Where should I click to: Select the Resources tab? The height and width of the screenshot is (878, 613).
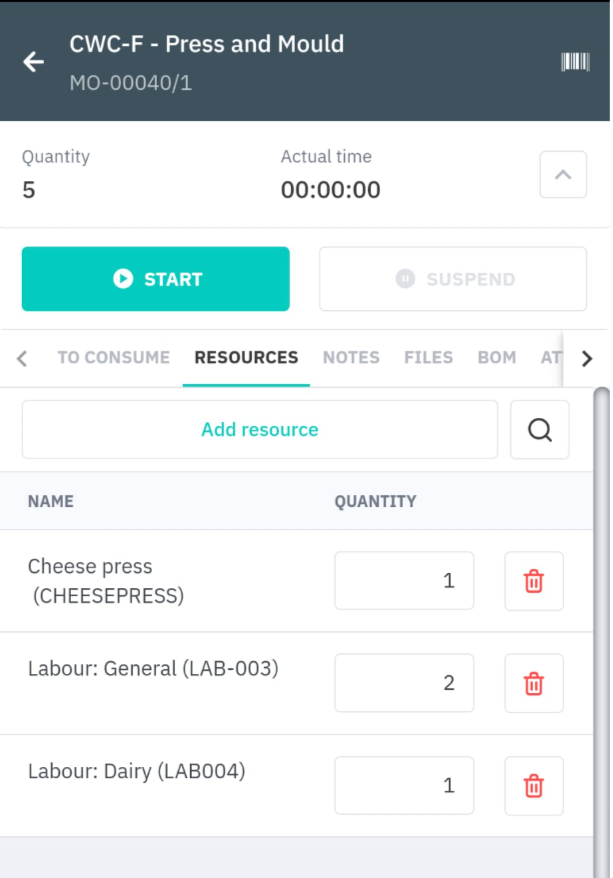(x=246, y=357)
